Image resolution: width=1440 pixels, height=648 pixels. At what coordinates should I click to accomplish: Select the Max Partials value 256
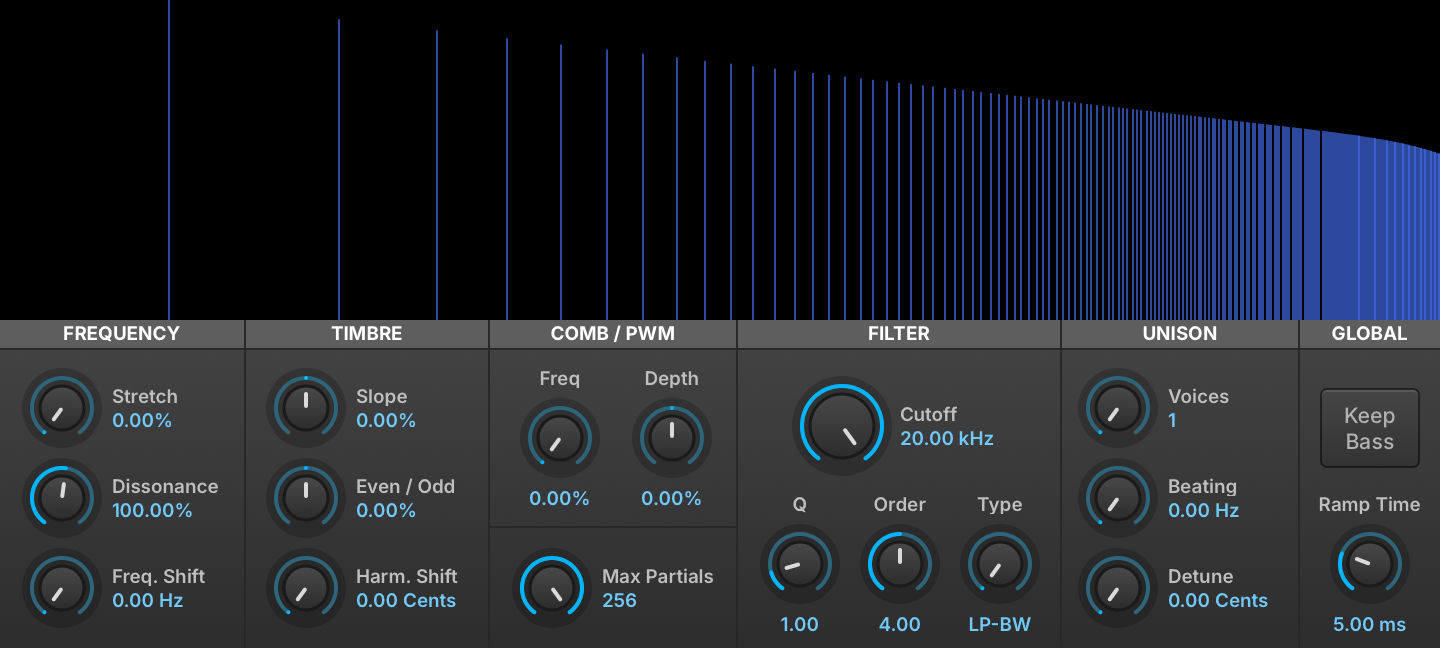click(x=619, y=601)
